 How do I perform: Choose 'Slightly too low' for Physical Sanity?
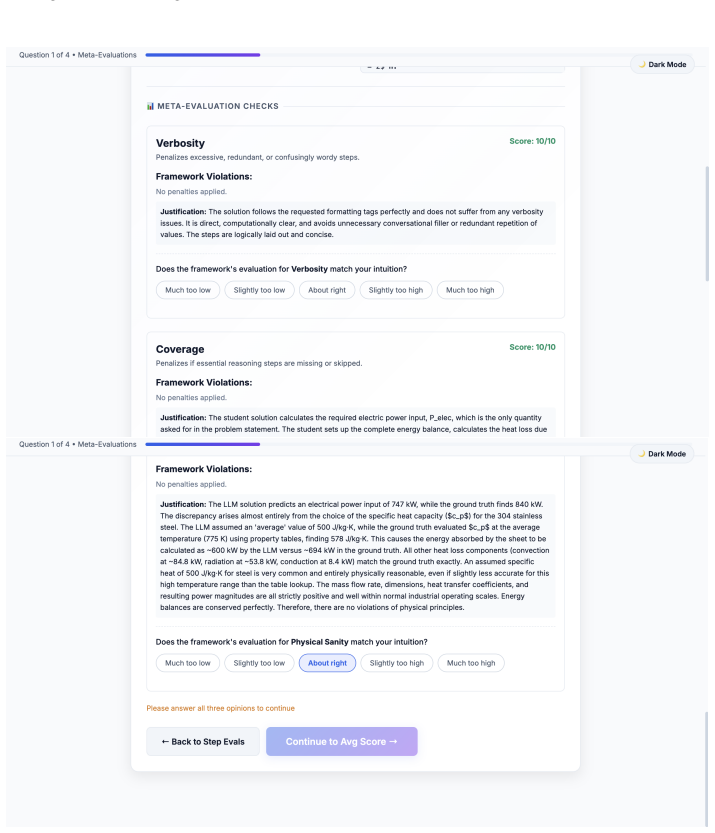point(259,663)
